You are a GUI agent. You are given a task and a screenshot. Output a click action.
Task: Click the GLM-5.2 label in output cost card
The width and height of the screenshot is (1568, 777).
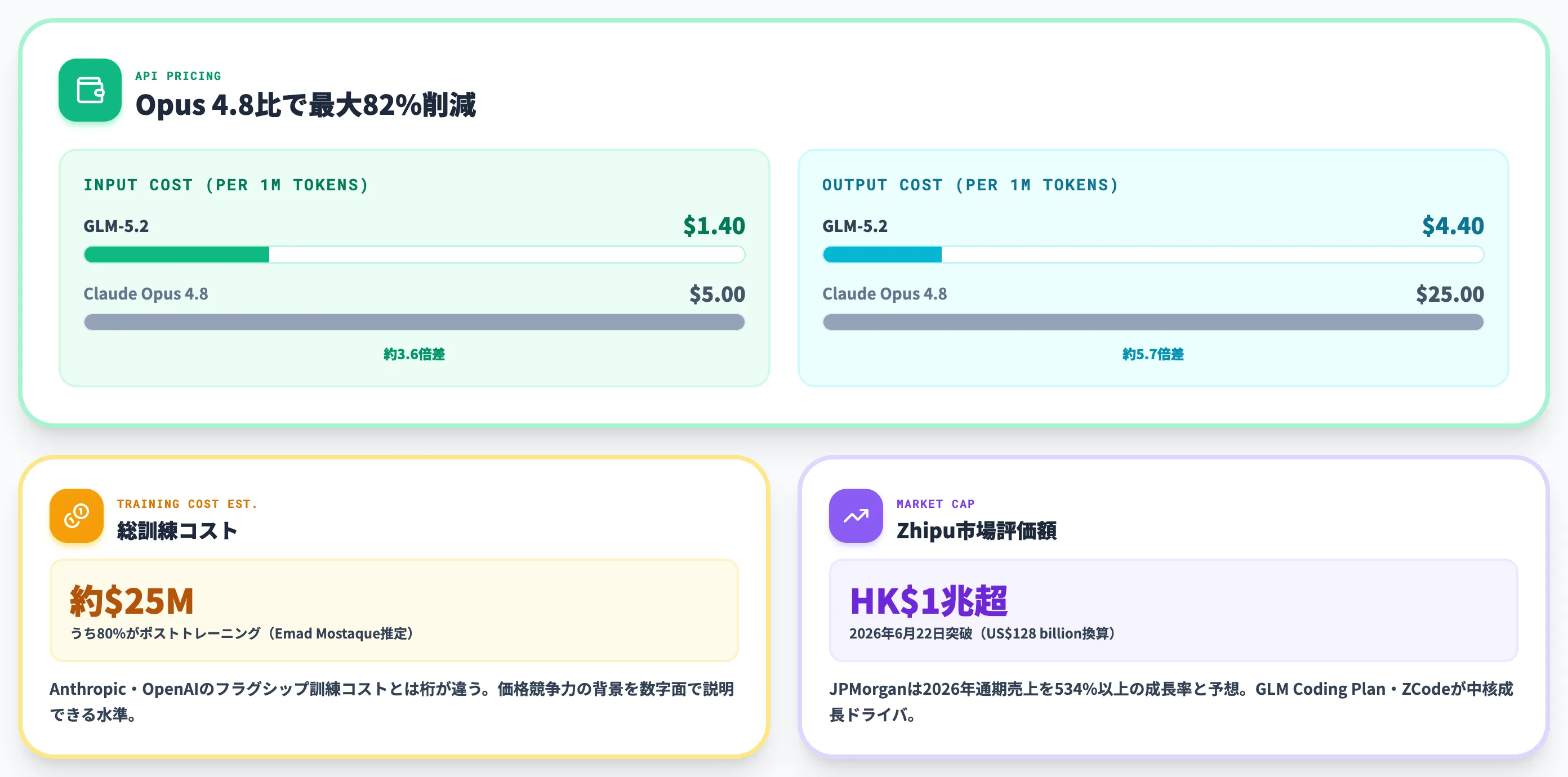[855, 226]
